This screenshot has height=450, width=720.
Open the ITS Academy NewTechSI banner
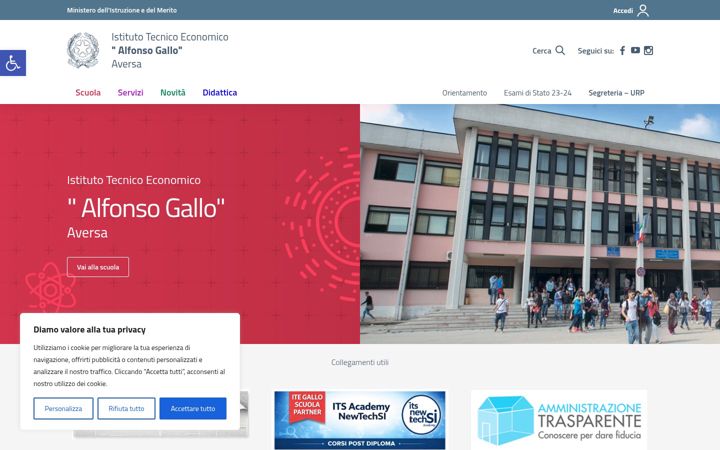pyautogui.click(x=360, y=420)
